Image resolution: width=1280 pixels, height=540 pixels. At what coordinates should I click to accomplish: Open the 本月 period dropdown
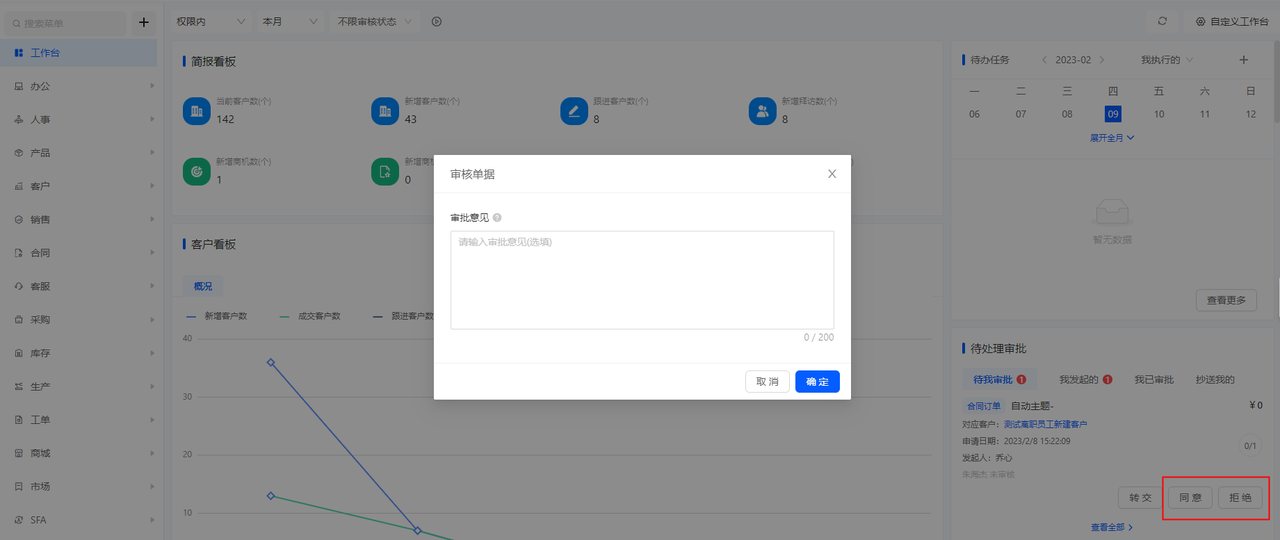291,21
